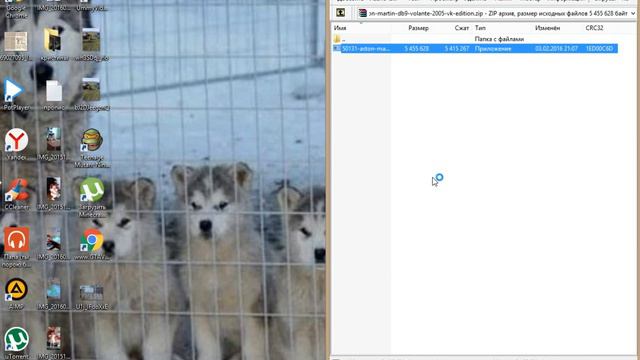This screenshot has height=360, width=640.
Task: Click the CRC32 value 1ED00C6D
Action: pos(599,49)
